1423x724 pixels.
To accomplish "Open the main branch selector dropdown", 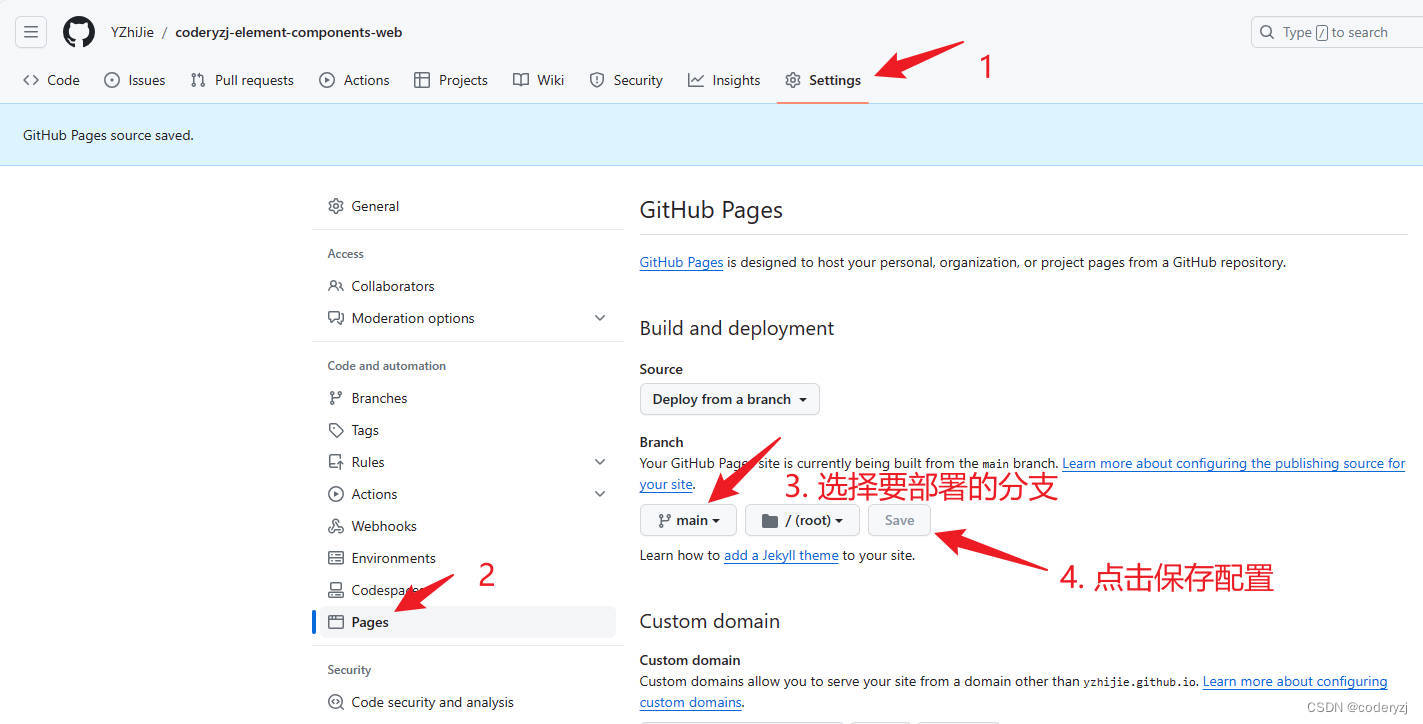I will point(688,520).
